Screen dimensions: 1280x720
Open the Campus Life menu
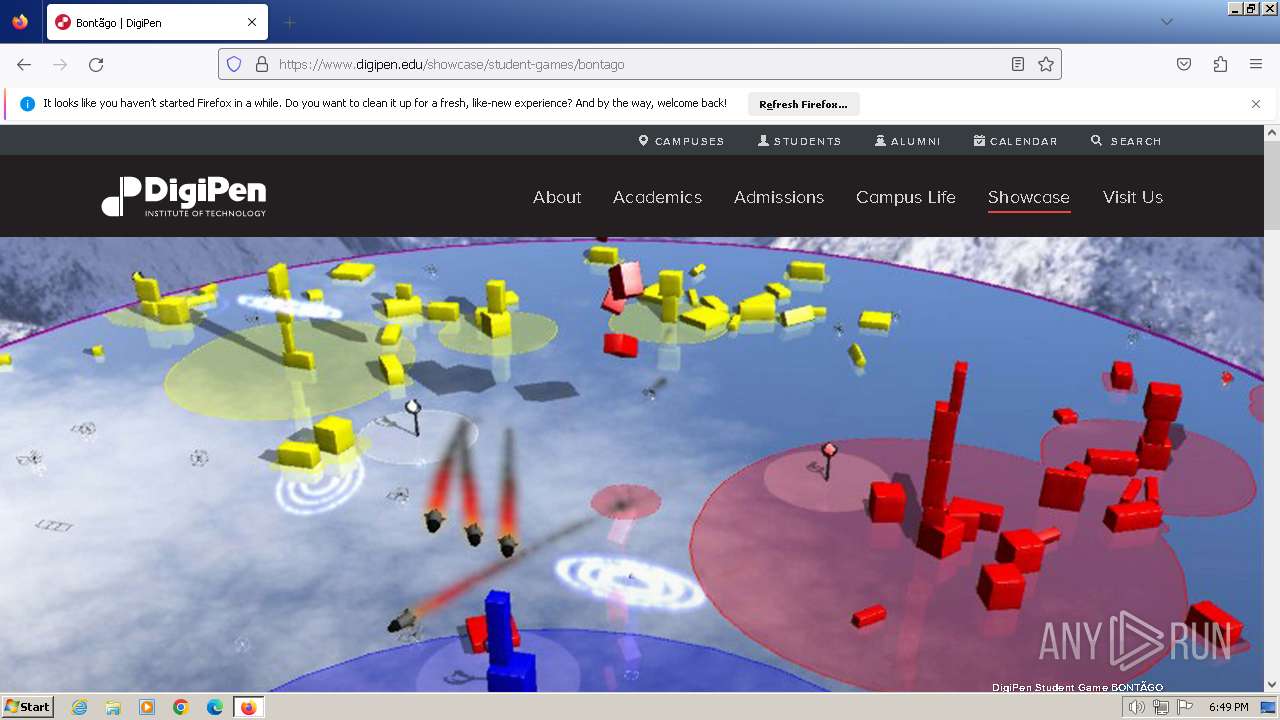click(x=906, y=197)
